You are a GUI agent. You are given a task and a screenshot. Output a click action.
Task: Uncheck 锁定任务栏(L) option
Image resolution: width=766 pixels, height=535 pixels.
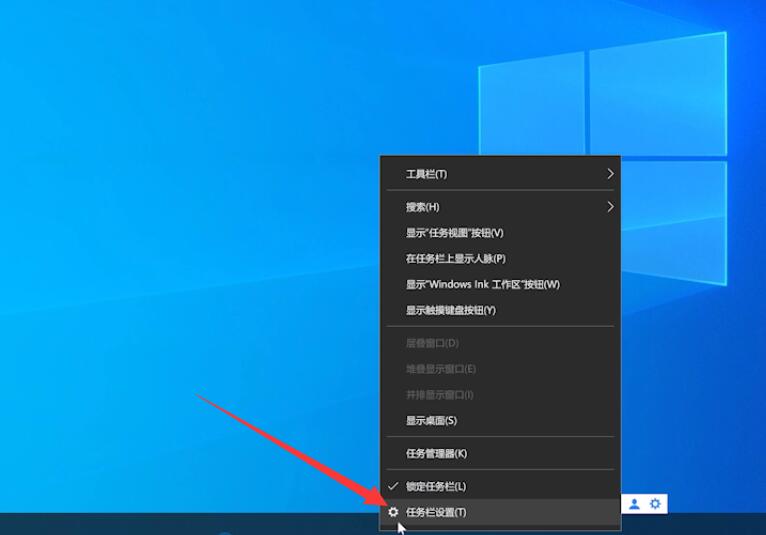[500, 486]
